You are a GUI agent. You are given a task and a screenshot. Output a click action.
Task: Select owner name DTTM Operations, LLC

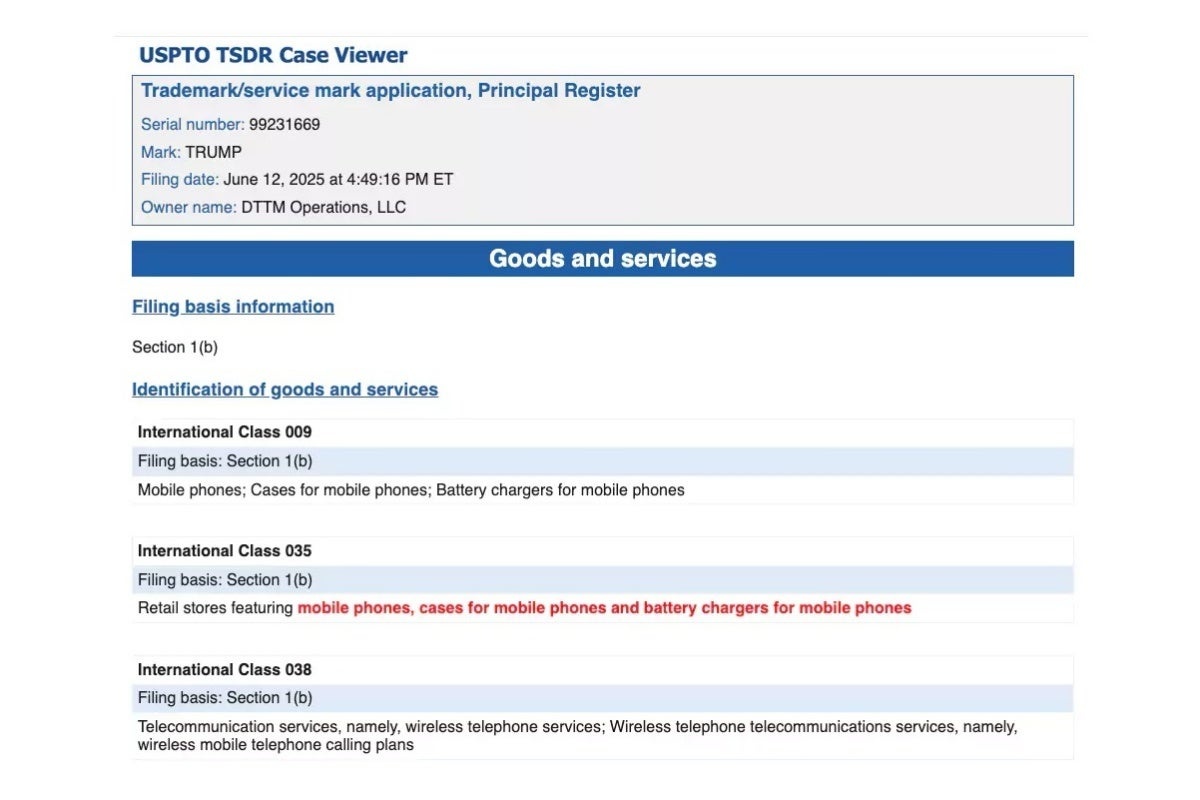click(323, 208)
